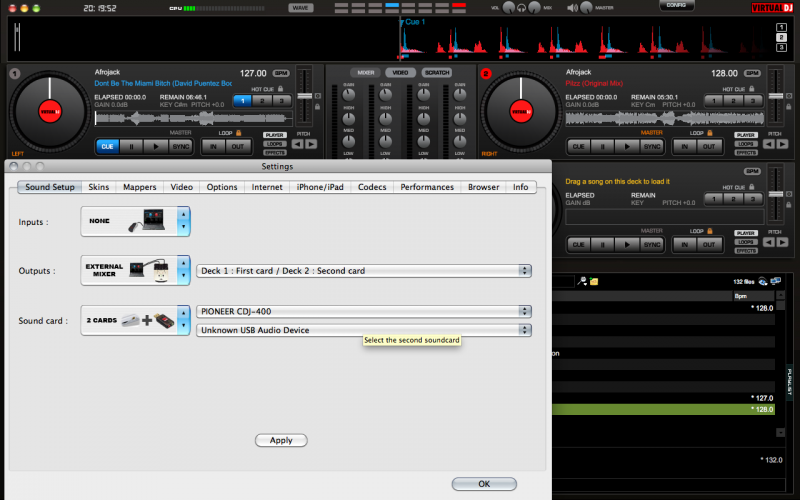800x500 pixels.
Task: Click the globe icon next to 132 files
Action: [763, 281]
